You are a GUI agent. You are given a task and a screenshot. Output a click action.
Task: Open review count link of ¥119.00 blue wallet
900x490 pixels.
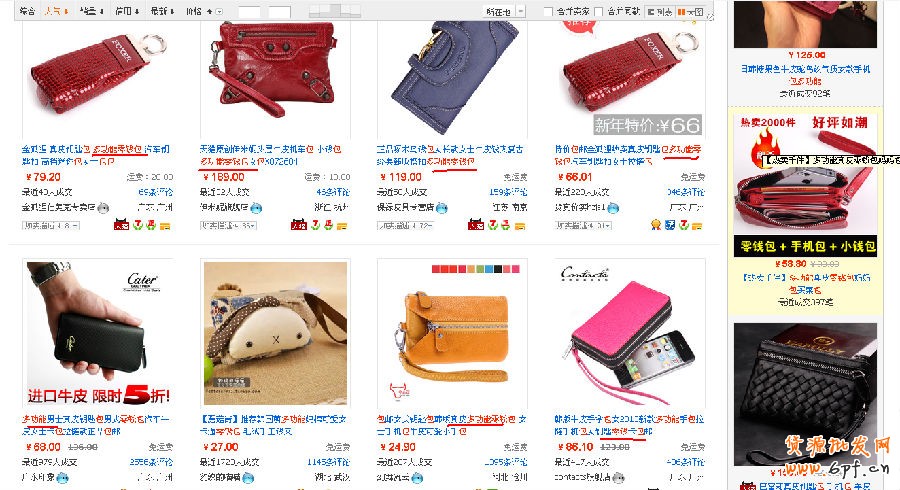coord(508,192)
